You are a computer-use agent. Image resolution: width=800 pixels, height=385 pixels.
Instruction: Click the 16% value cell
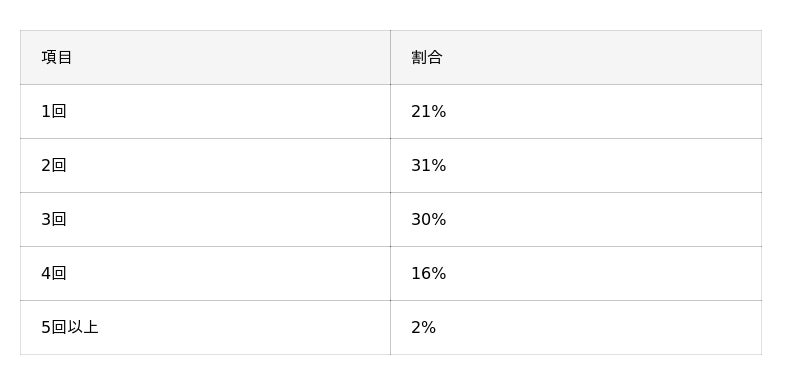[x=429, y=273]
